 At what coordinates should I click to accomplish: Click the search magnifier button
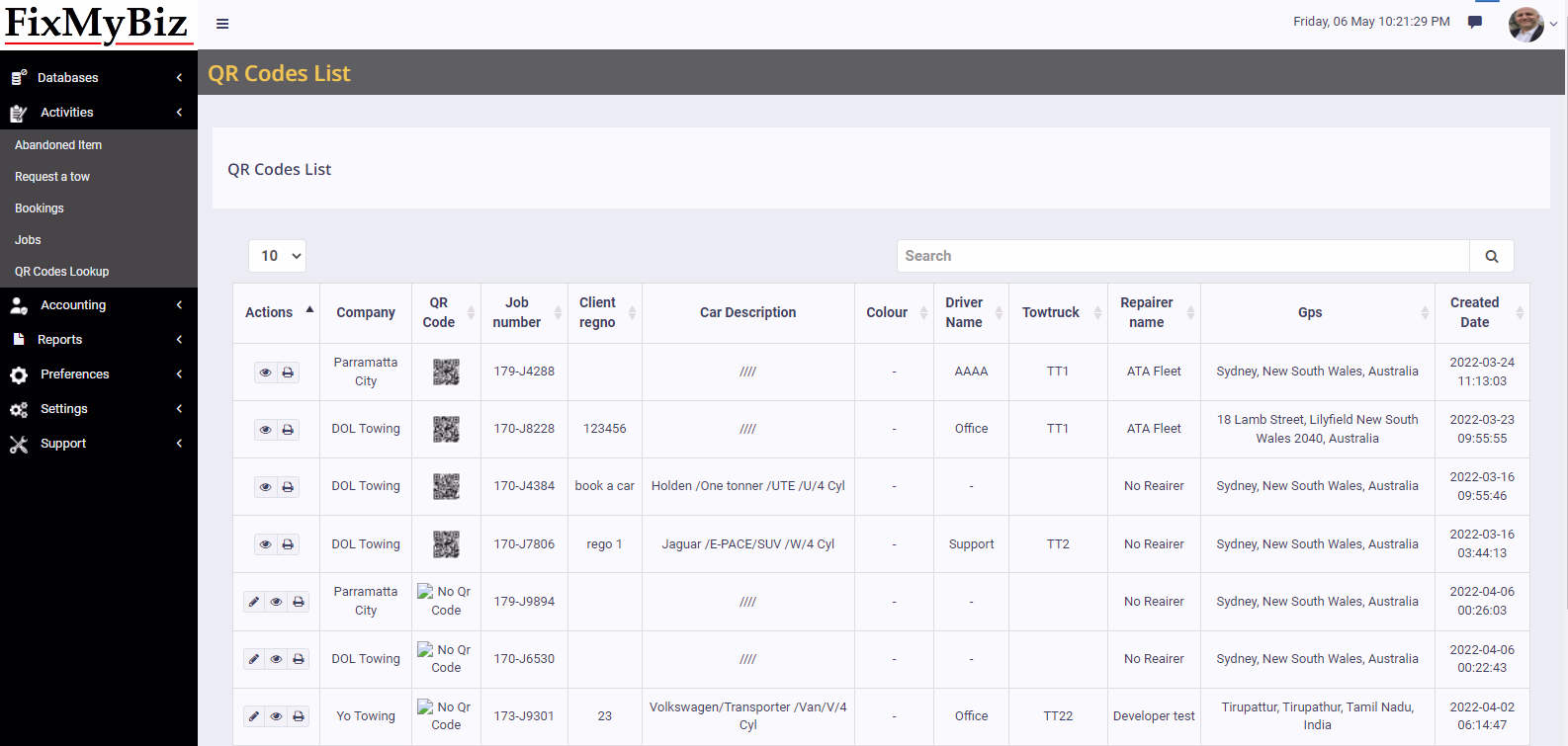[x=1491, y=256]
